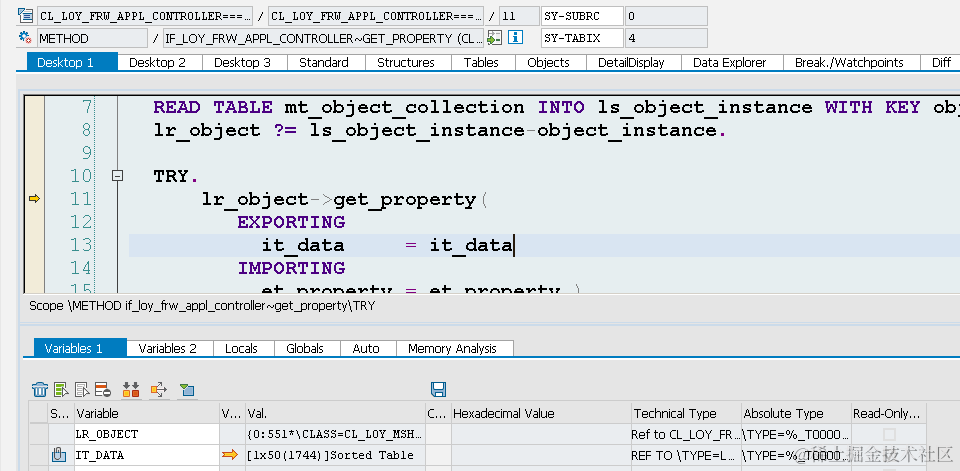
Task: Click the SY-TABIX label field
Action: coord(582,38)
